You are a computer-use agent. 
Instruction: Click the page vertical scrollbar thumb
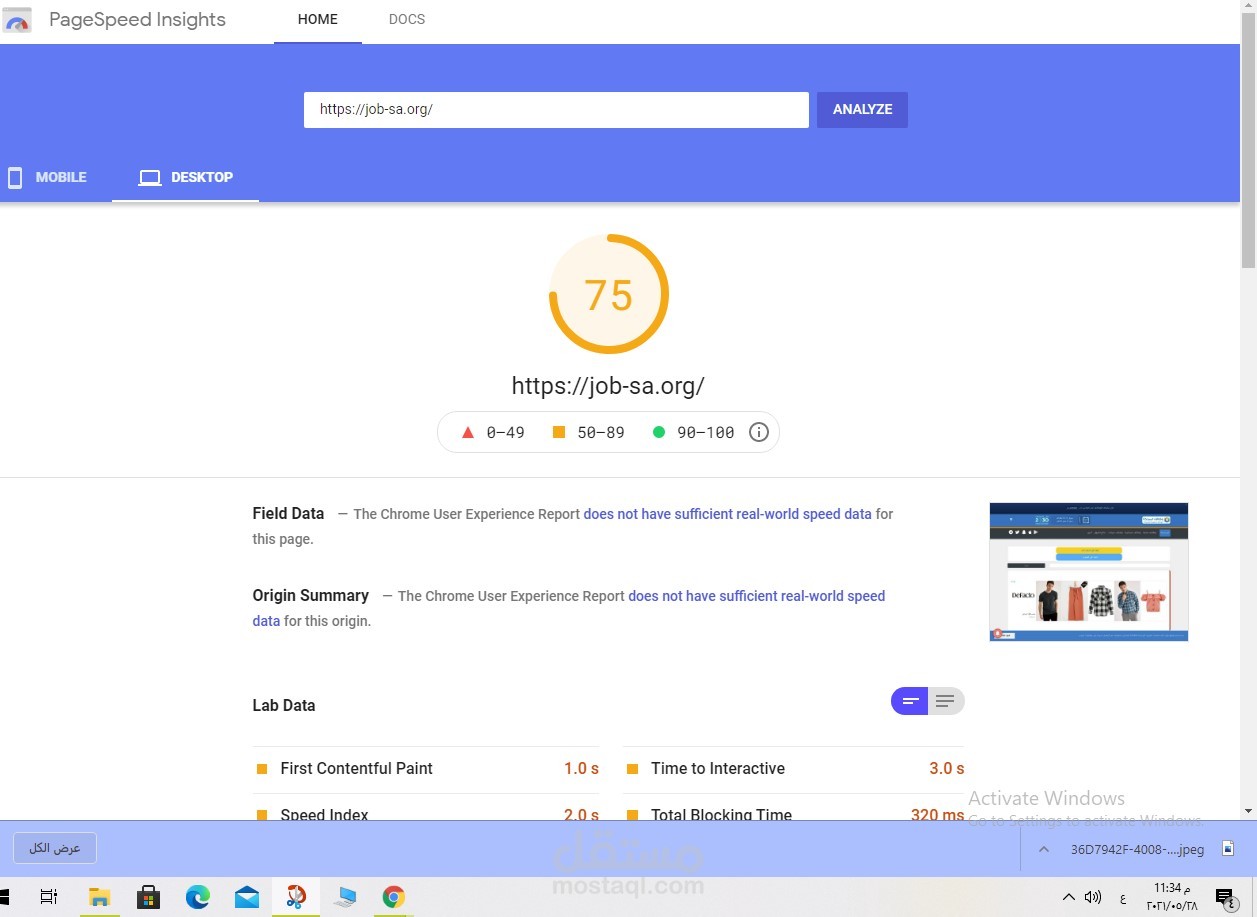tap(1248, 140)
